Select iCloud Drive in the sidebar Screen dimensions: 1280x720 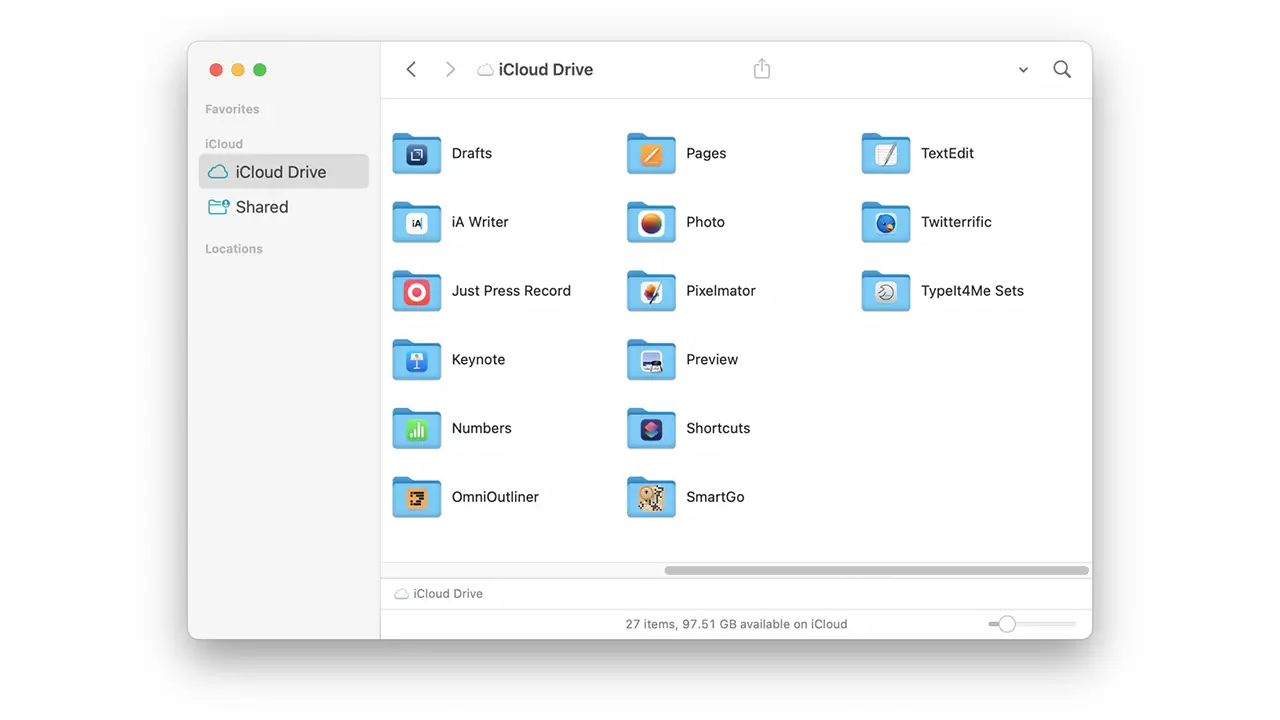[x=284, y=172]
